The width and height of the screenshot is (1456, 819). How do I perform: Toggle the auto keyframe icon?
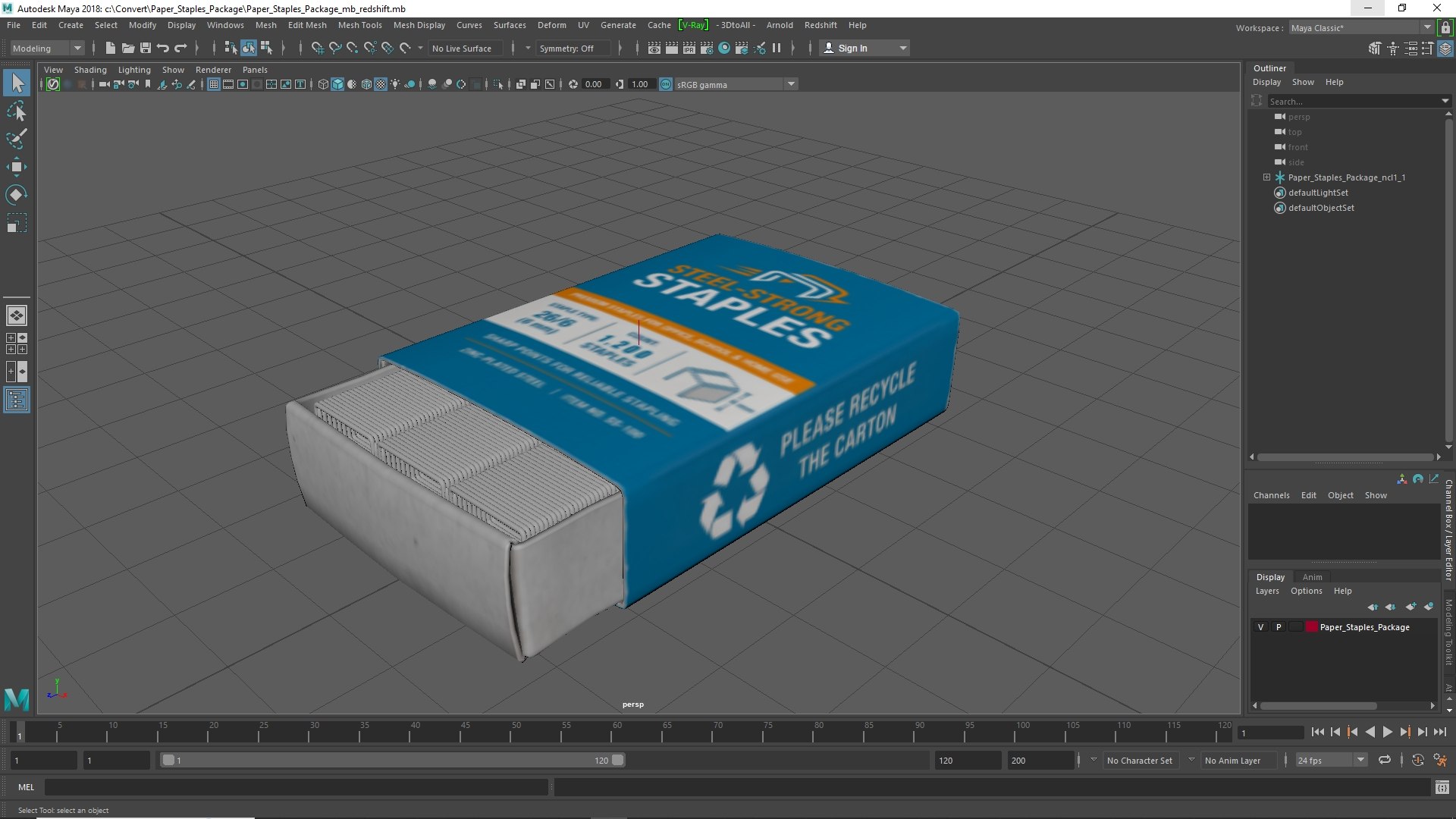(1417, 760)
